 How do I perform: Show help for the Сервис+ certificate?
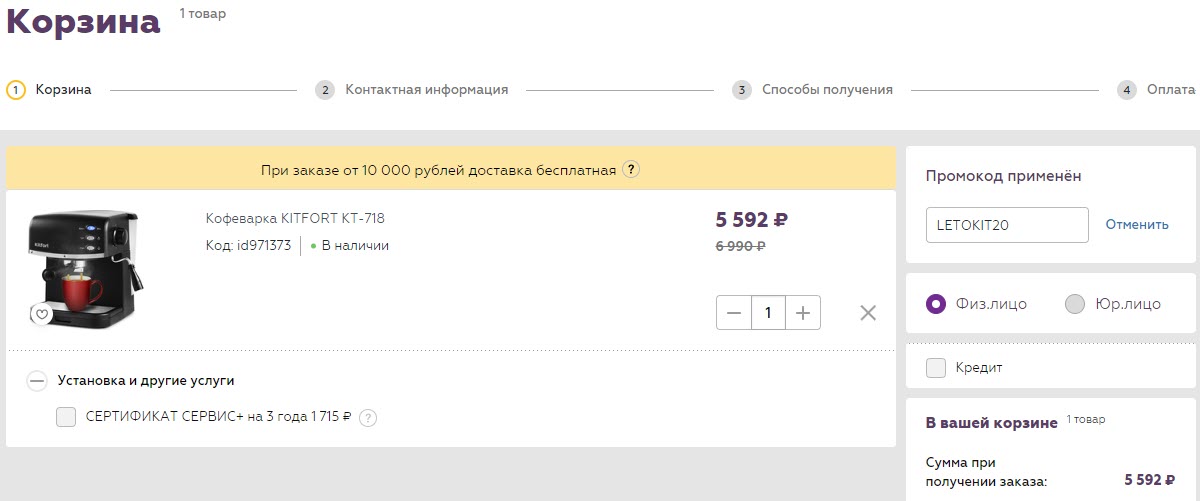(367, 418)
